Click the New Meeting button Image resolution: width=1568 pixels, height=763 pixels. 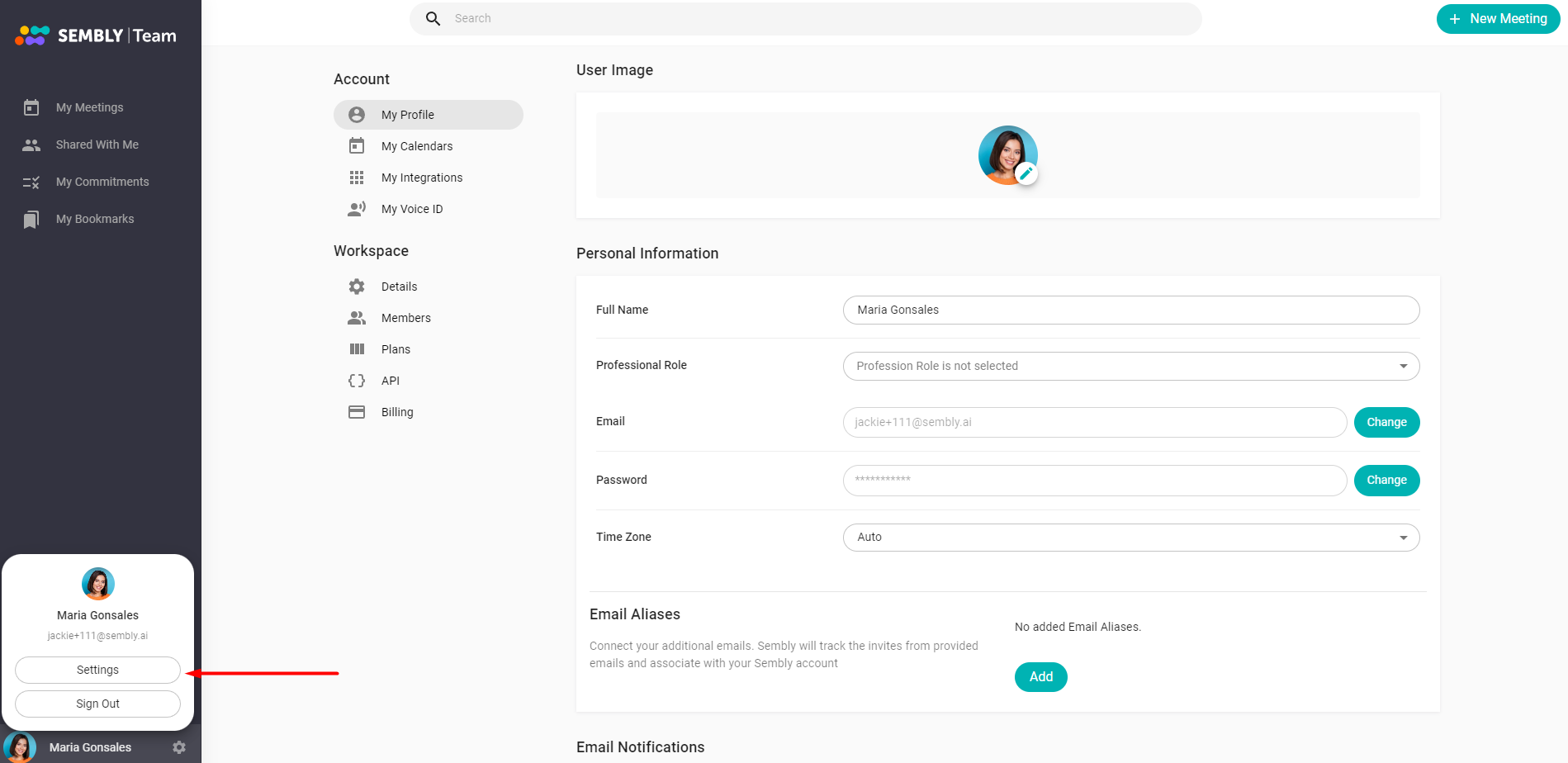1498,19
